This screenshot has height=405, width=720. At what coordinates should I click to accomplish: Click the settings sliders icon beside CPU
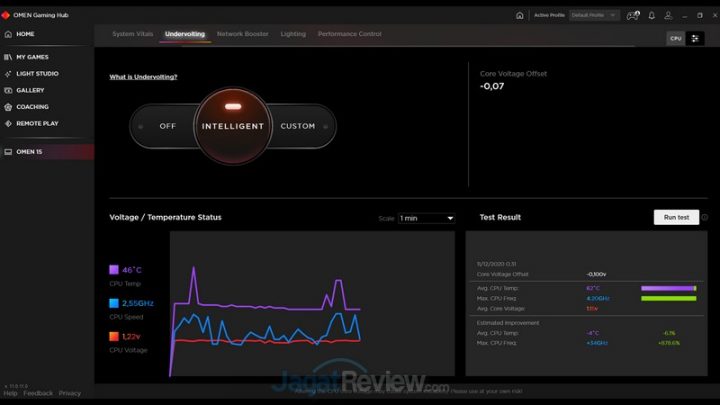pyautogui.click(x=696, y=38)
